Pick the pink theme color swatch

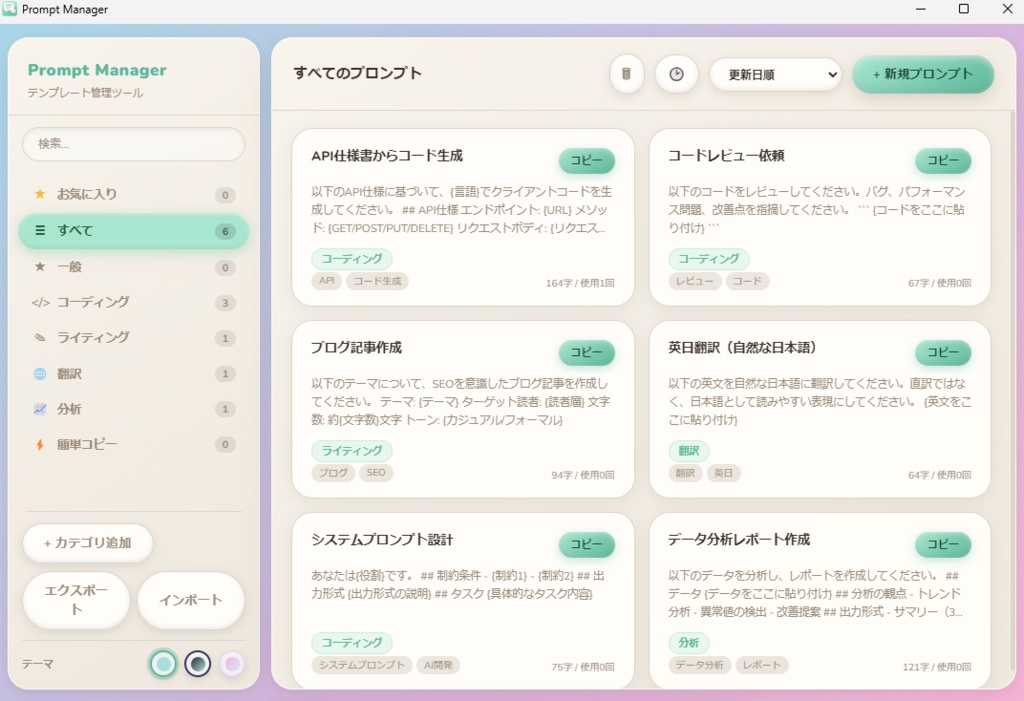point(235,663)
